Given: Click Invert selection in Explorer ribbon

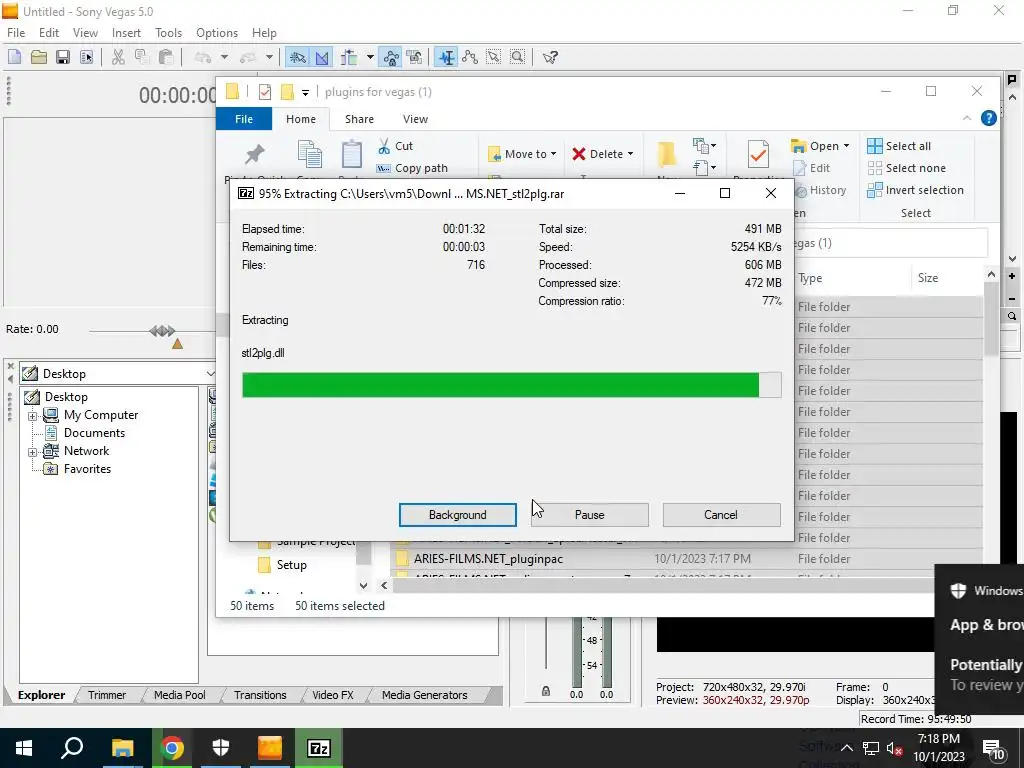Looking at the screenshot, I should point(916,190).
